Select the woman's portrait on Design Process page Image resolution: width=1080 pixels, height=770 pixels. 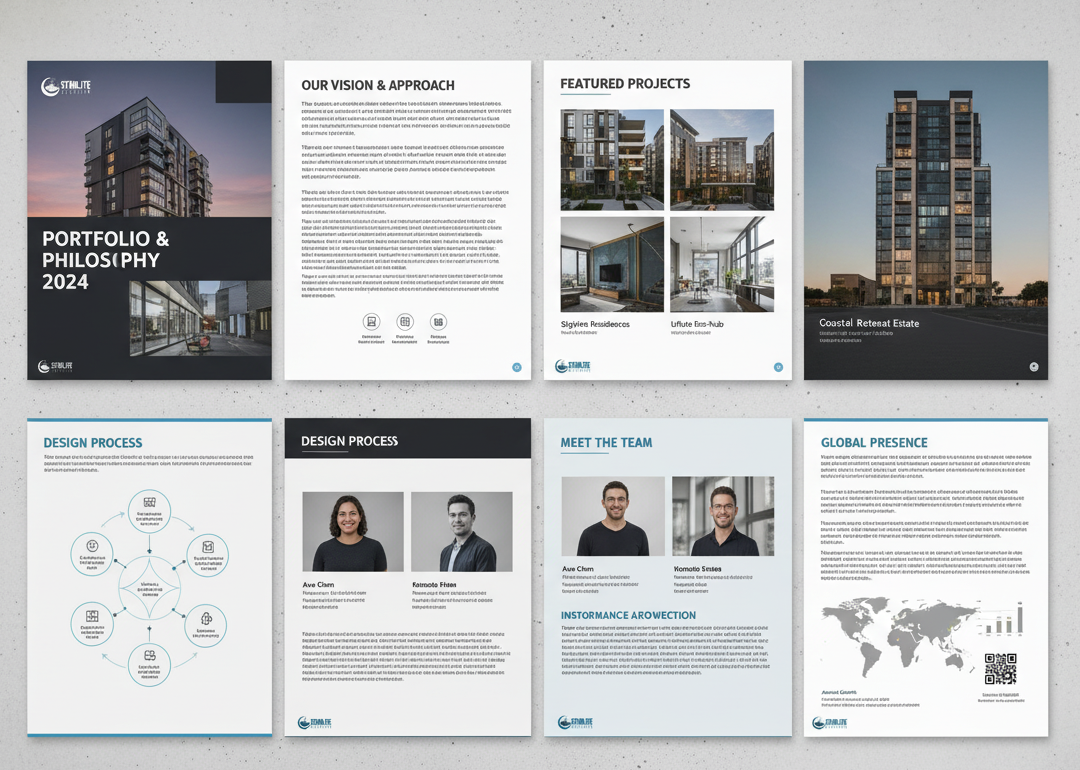point(353,531)
